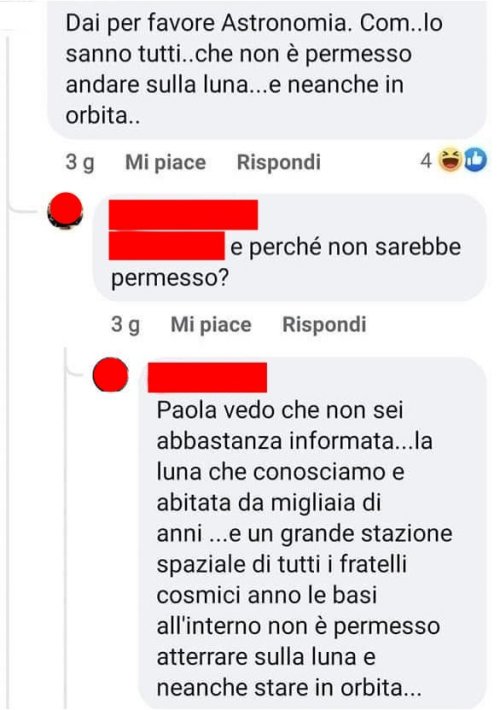500x710 pixels.
Task: Open redacted author name above 'Paola vedo'
Action: coord(207,377)
